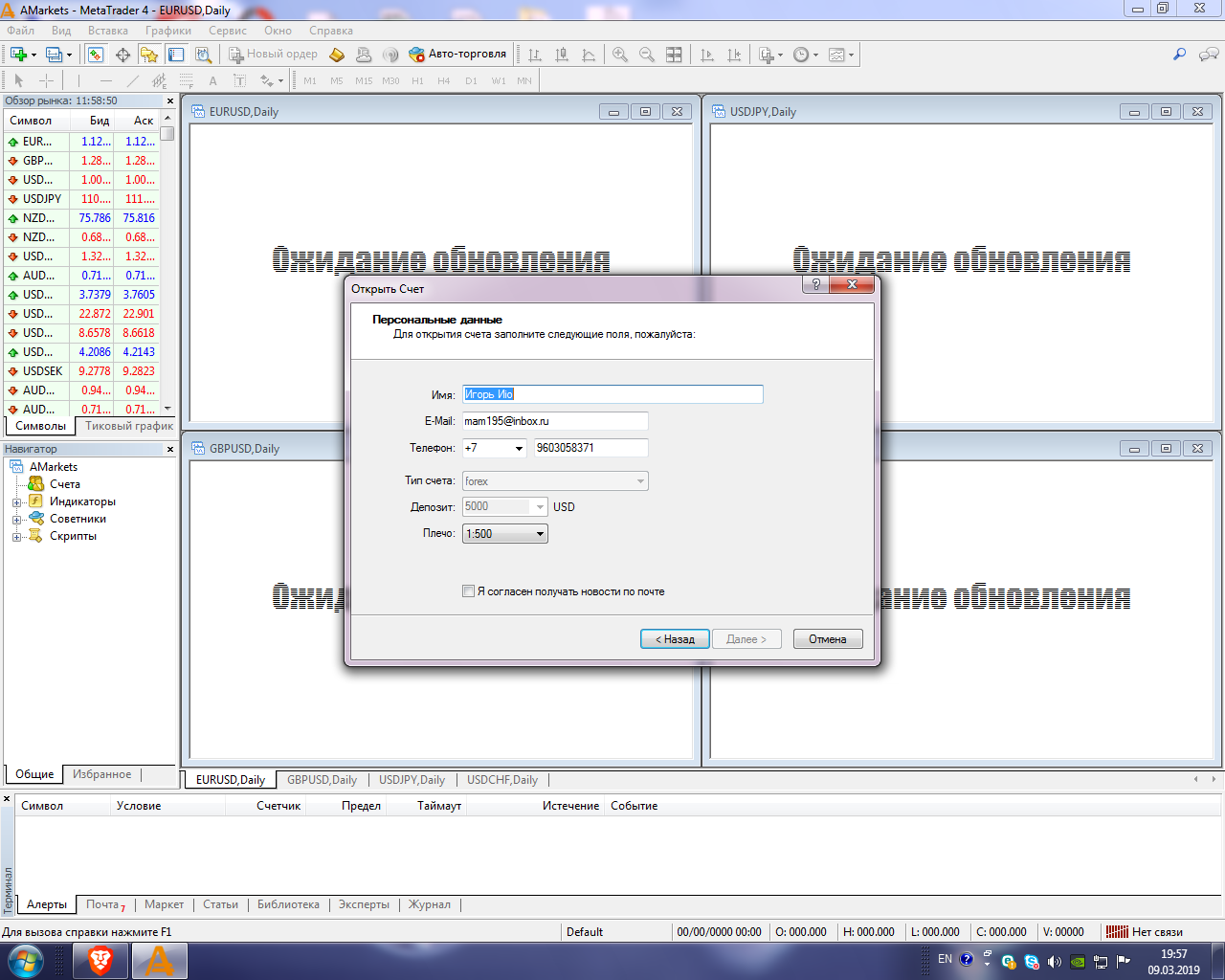This screenshot has width=1225, height=980.
Task: Open the Strategy Tester toolbar icon
Action: [x=203, y=55]
